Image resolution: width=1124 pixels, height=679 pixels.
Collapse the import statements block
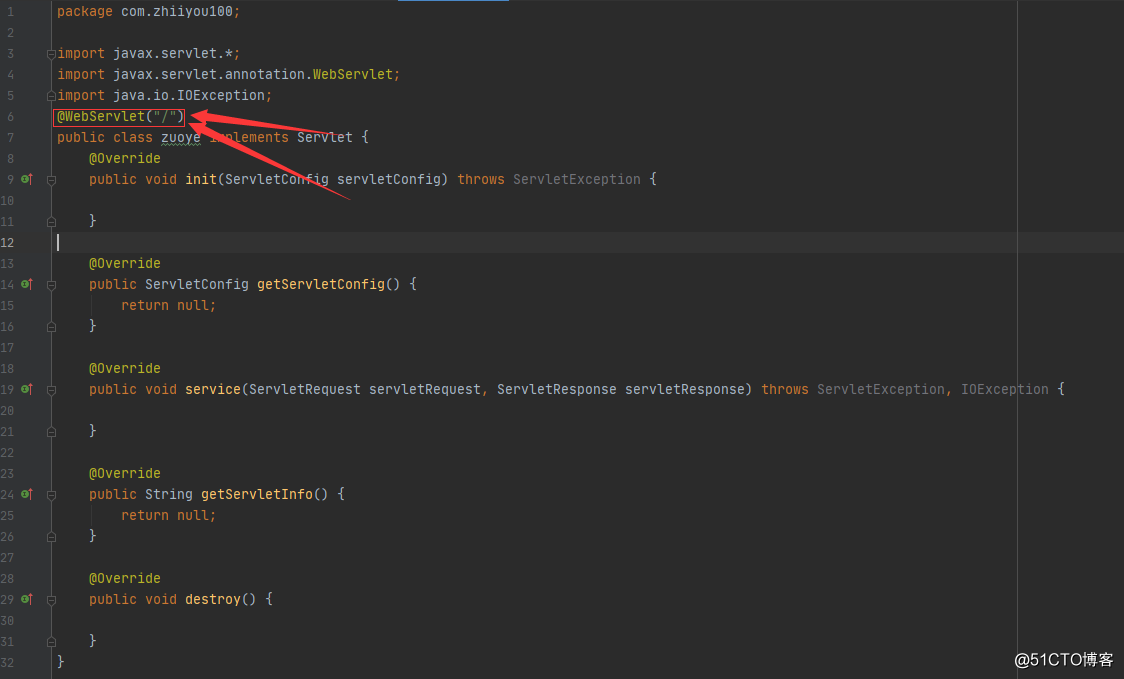pos(51,54)
